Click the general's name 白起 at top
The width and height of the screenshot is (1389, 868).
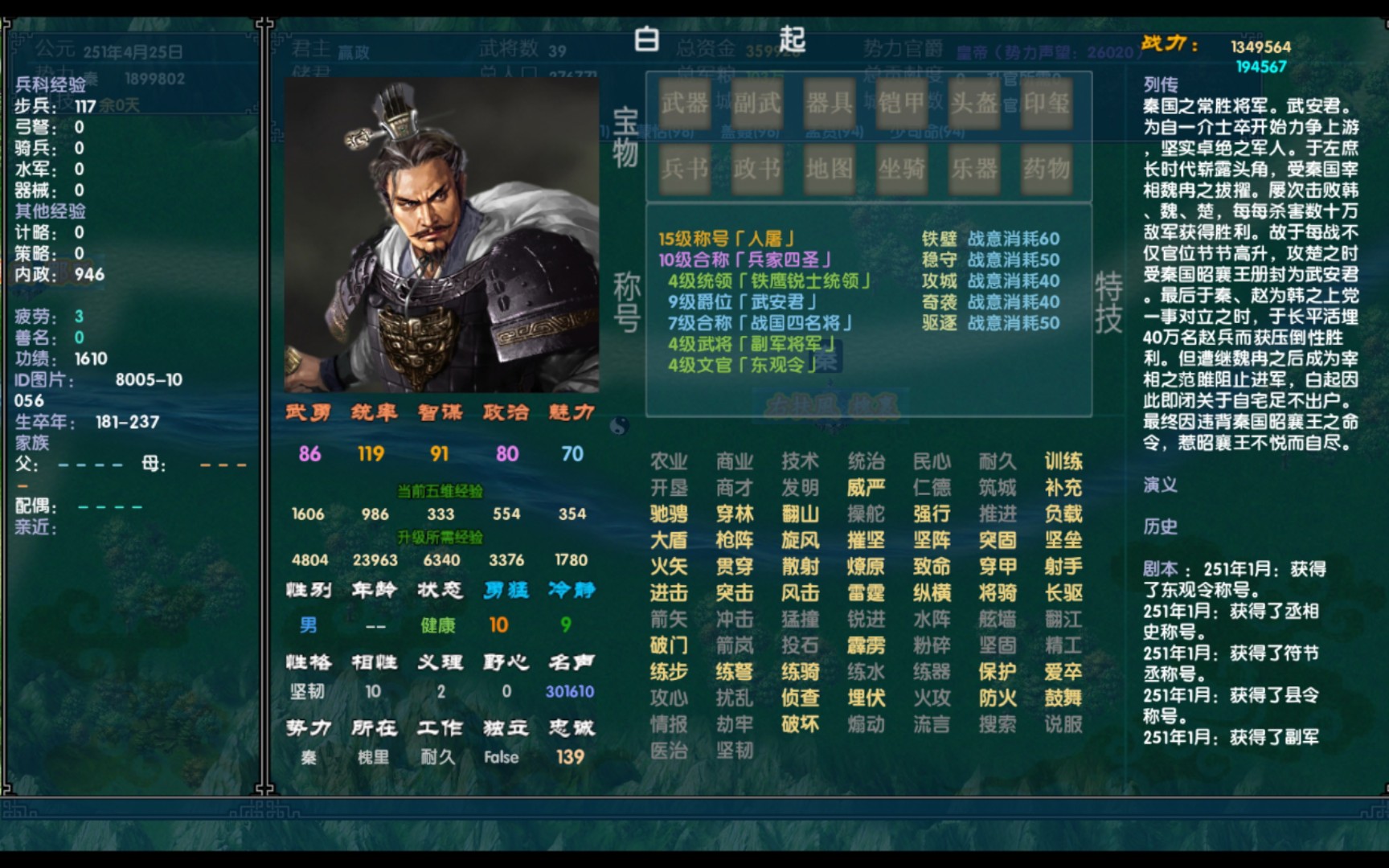point(719,39)
